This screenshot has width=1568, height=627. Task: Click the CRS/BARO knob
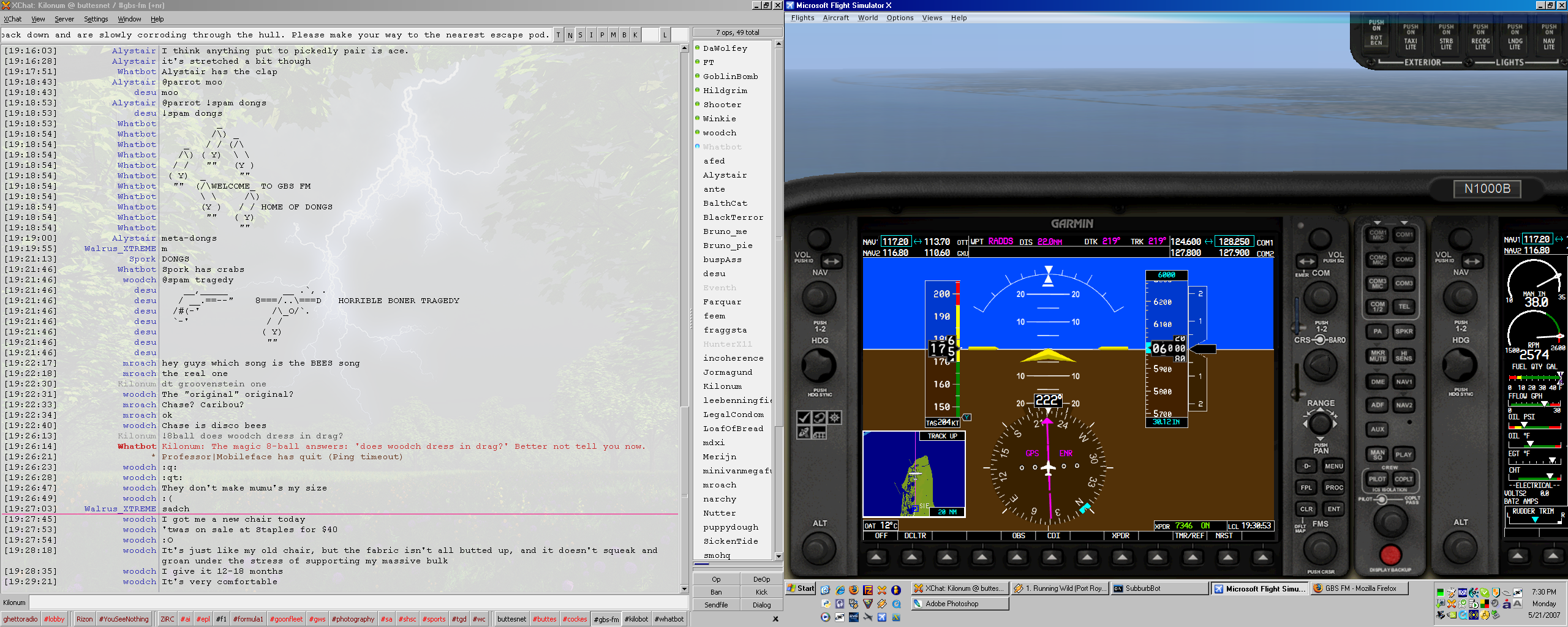click(x=1320, y=365)
